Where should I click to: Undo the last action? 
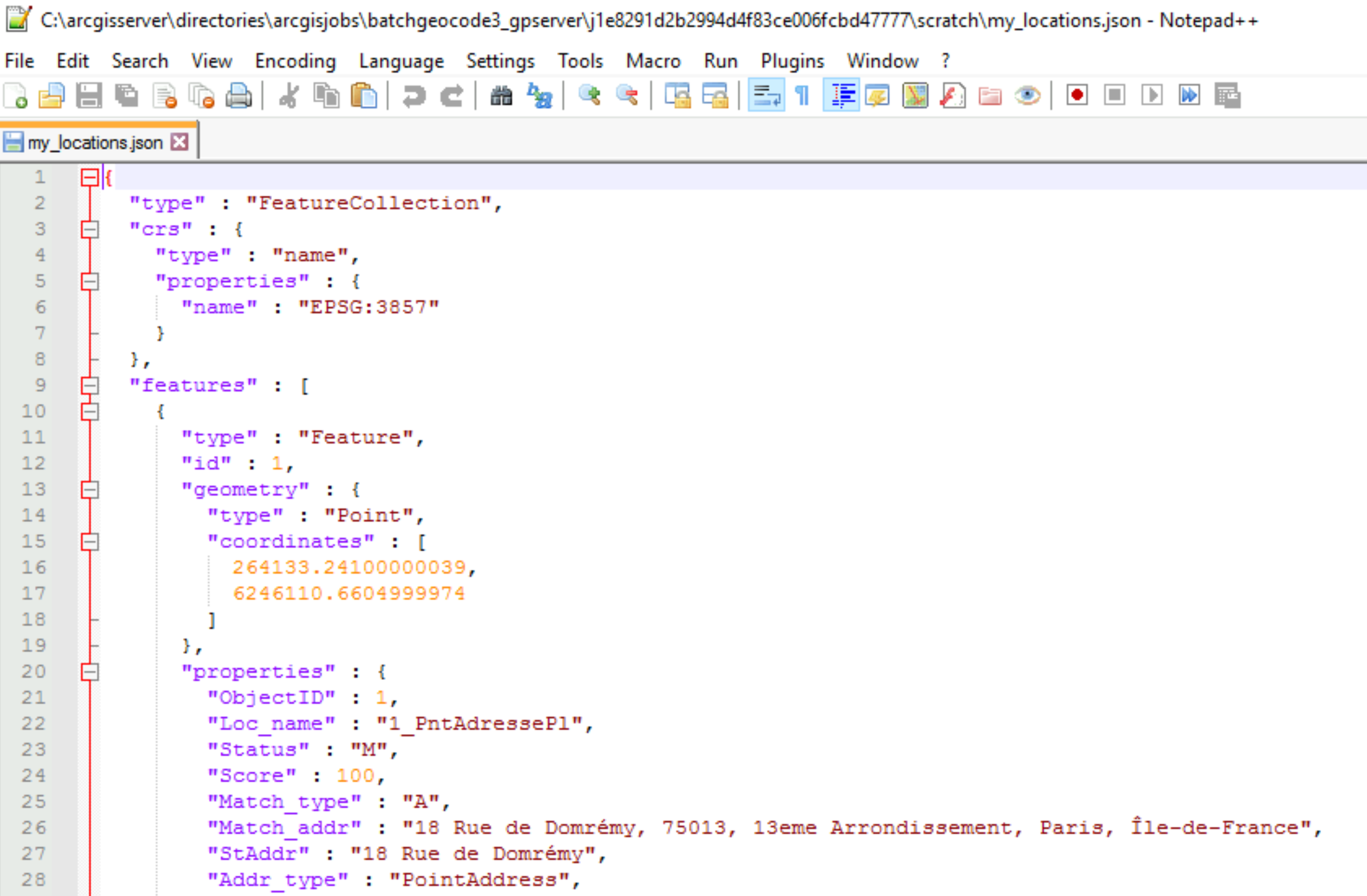click(414, 96)
